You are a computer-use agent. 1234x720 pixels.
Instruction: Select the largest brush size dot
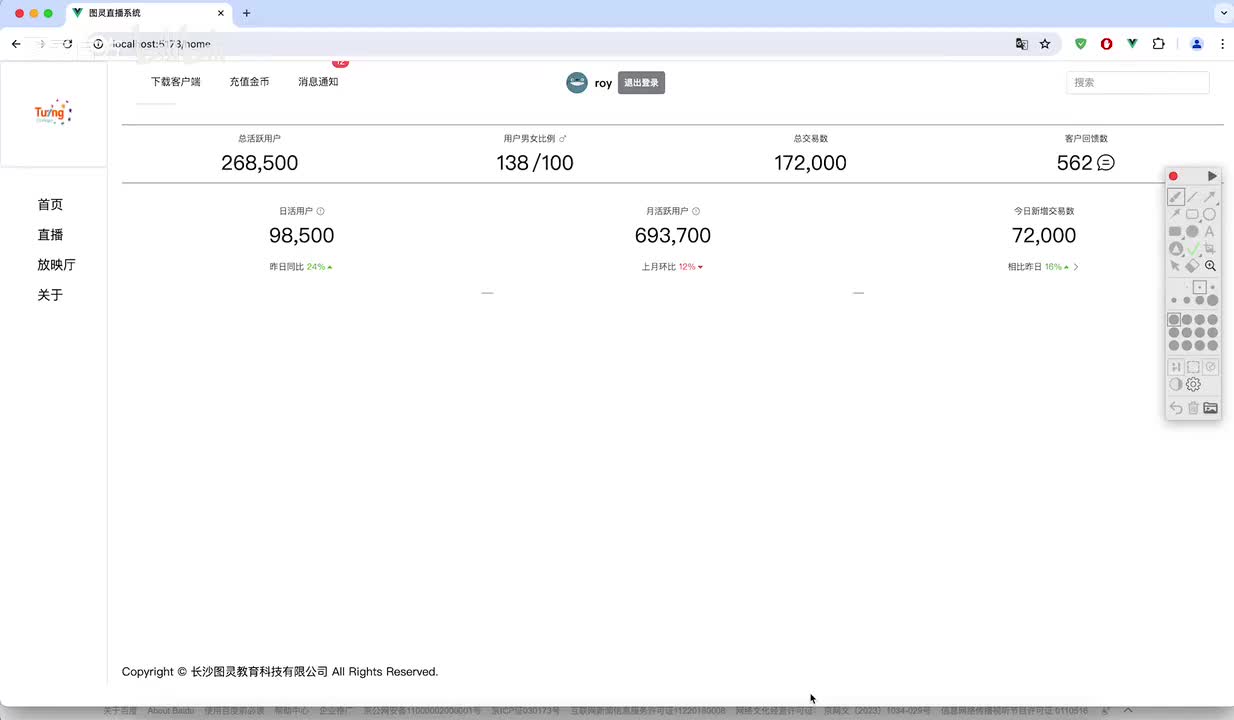coord(1213,300)
